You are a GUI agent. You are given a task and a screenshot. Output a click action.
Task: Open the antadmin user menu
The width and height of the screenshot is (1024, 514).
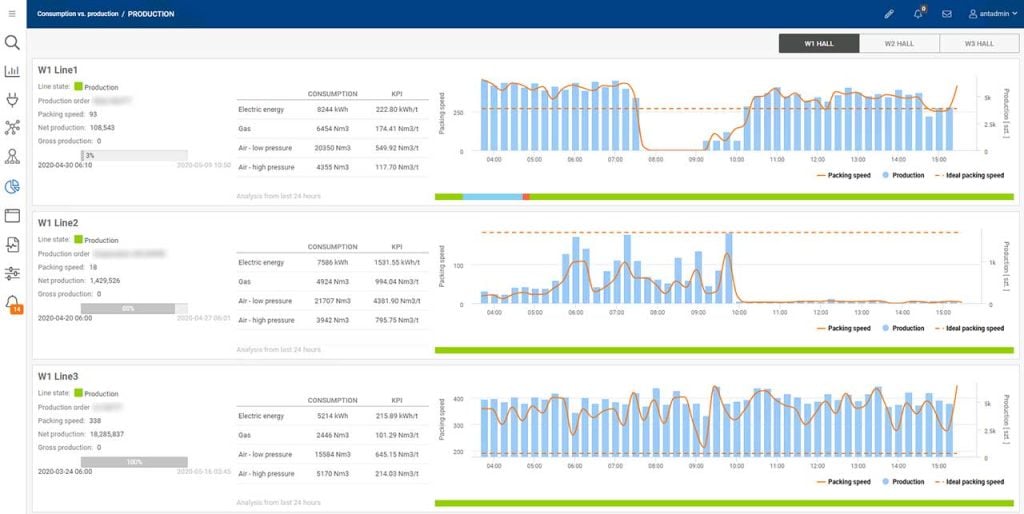993,14
